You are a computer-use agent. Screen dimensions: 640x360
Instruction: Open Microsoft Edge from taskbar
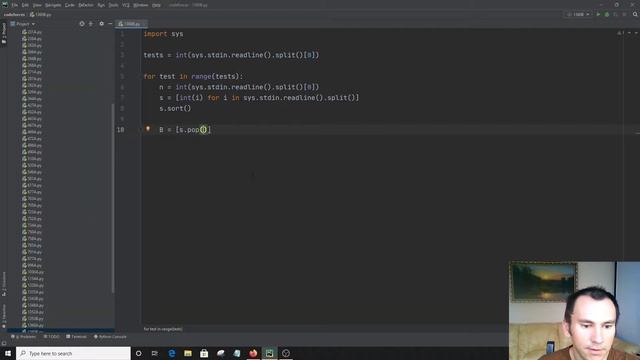pos(171,353)
